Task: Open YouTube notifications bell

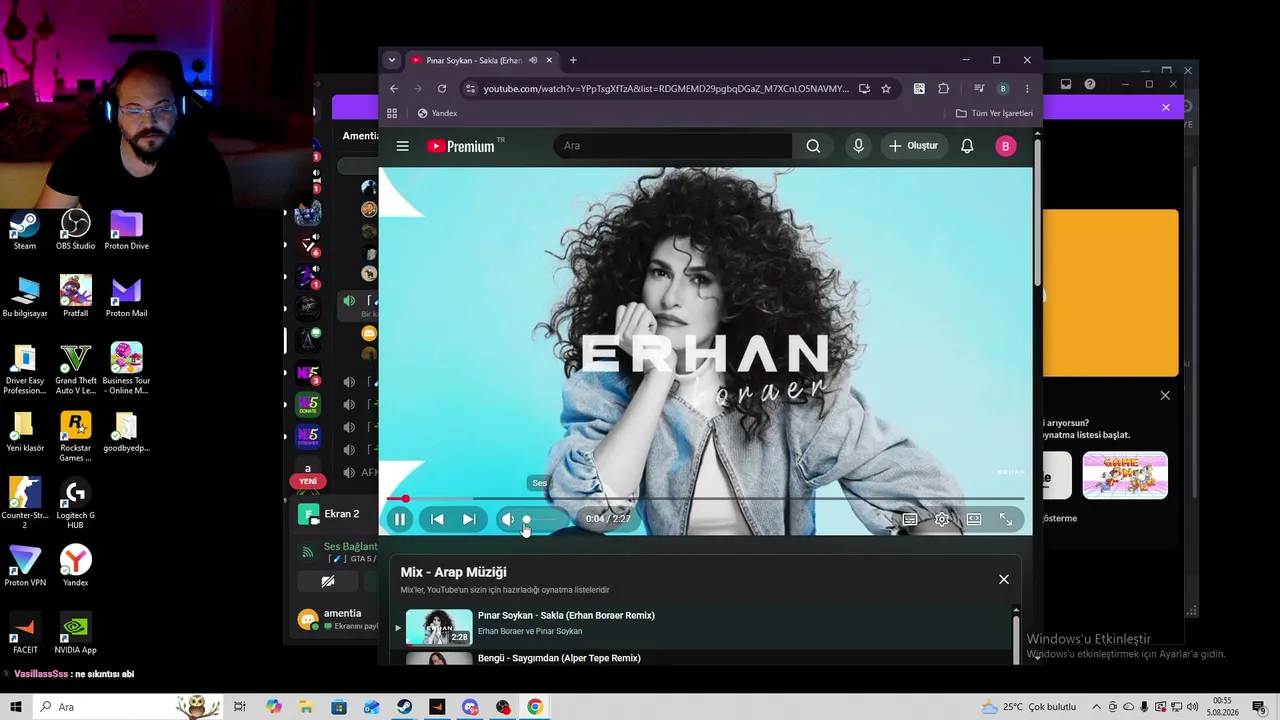Action: point(967,146)
